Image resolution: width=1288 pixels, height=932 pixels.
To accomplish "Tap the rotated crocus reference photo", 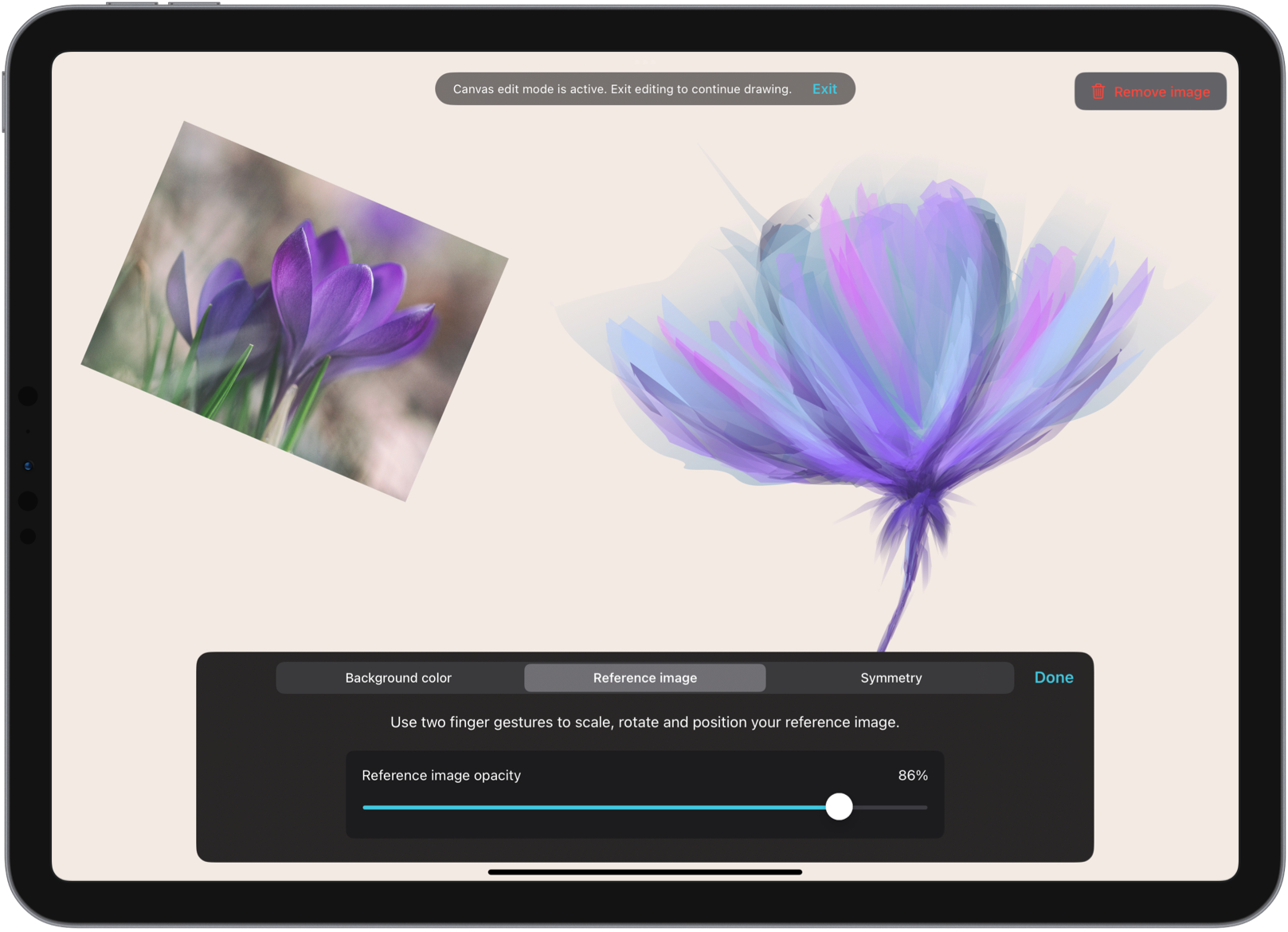I will 295,311.
